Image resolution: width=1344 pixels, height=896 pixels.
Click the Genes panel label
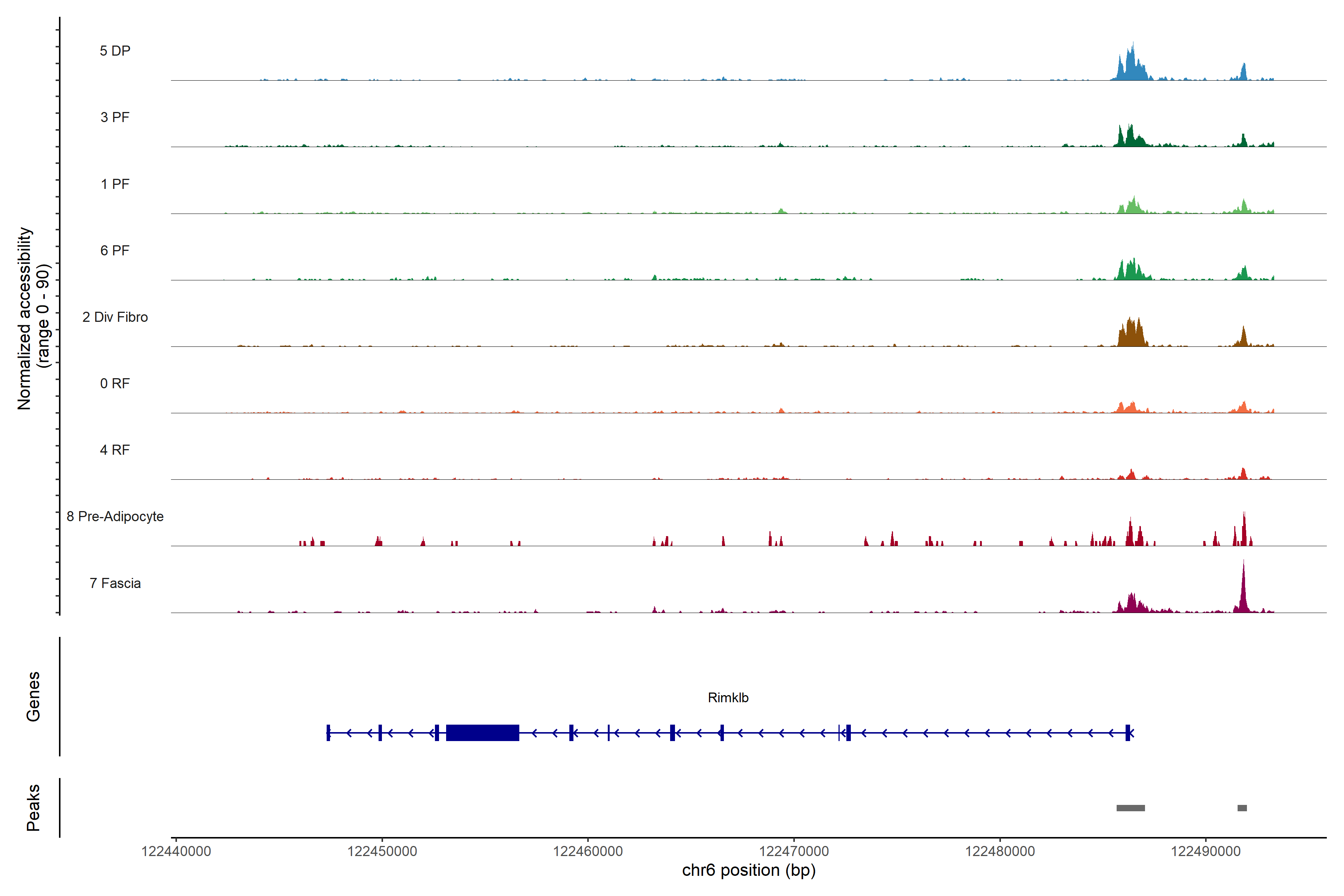click(33, 696)
